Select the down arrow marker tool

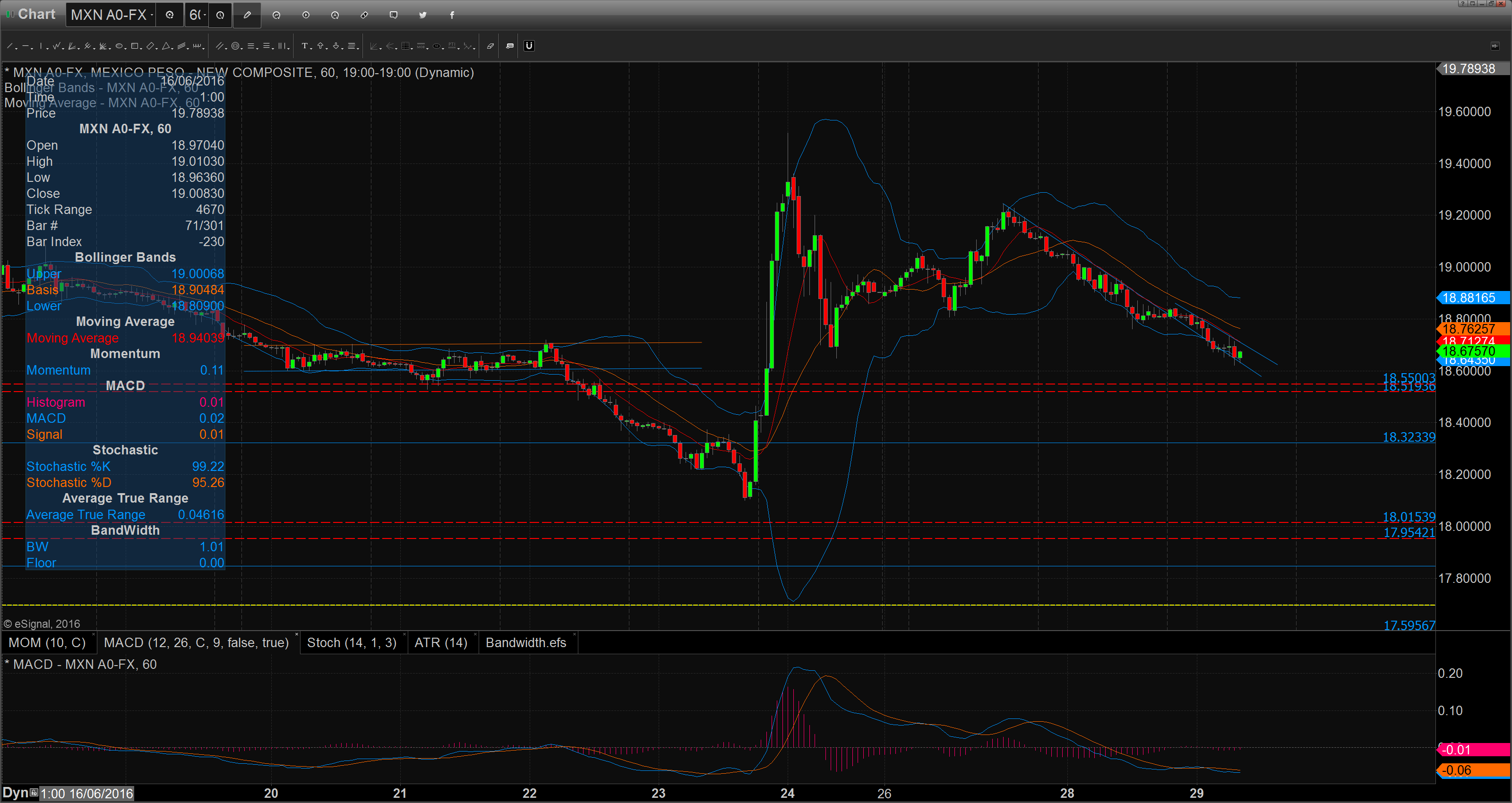pyautogui.click(x=336, y=46)
